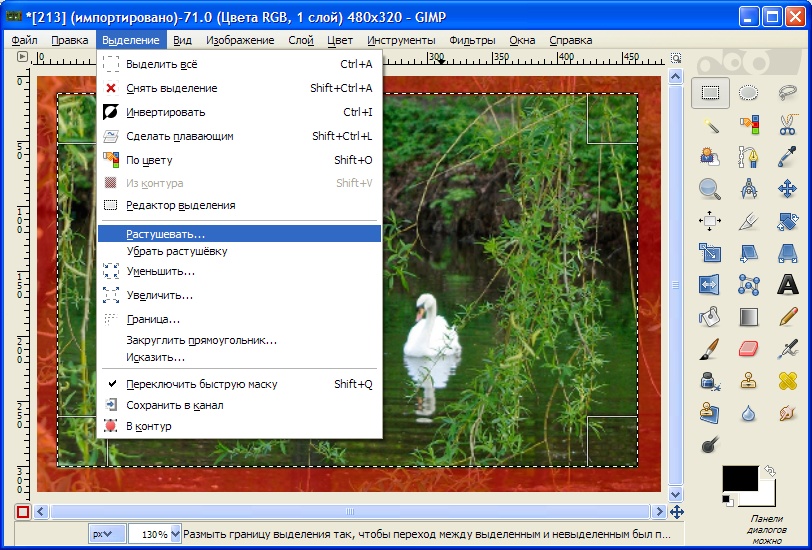Select the Fuzzy Select magic wand tool
The height and width of the screenshot is (550, 812).
[710, 125]
